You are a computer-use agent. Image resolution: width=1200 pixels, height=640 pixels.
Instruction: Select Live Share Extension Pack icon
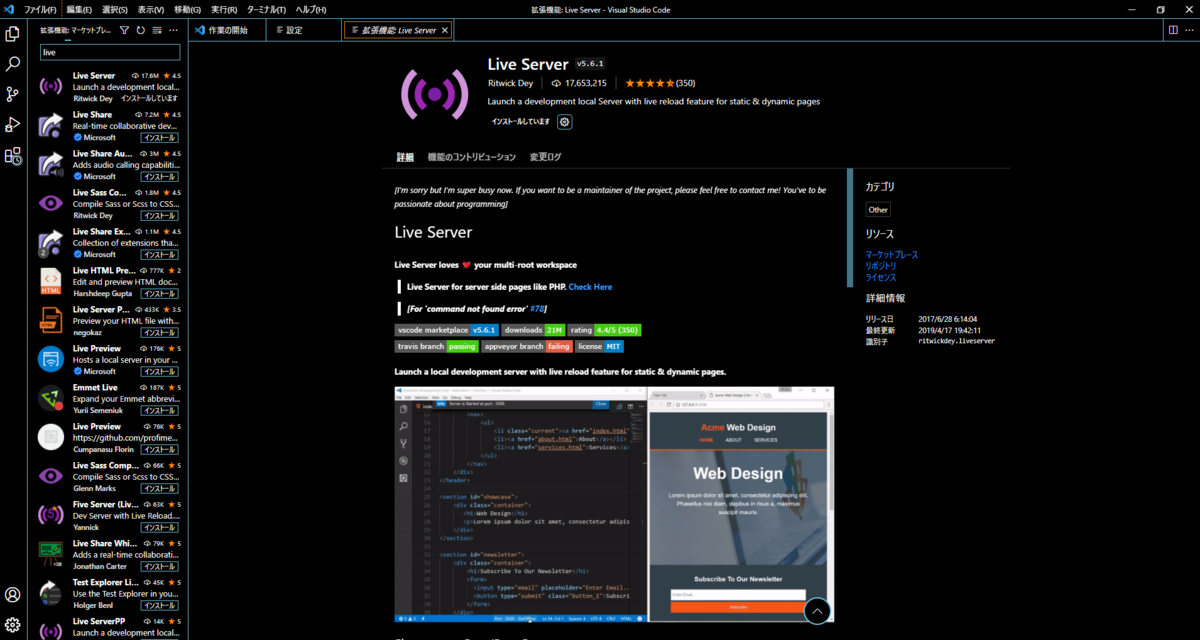tap(51, 242)
